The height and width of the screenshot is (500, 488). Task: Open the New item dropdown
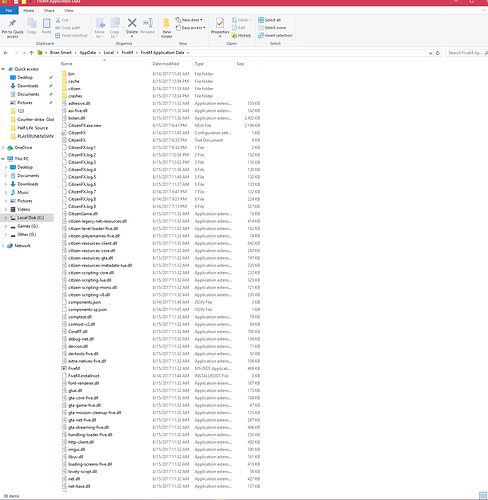189,20
